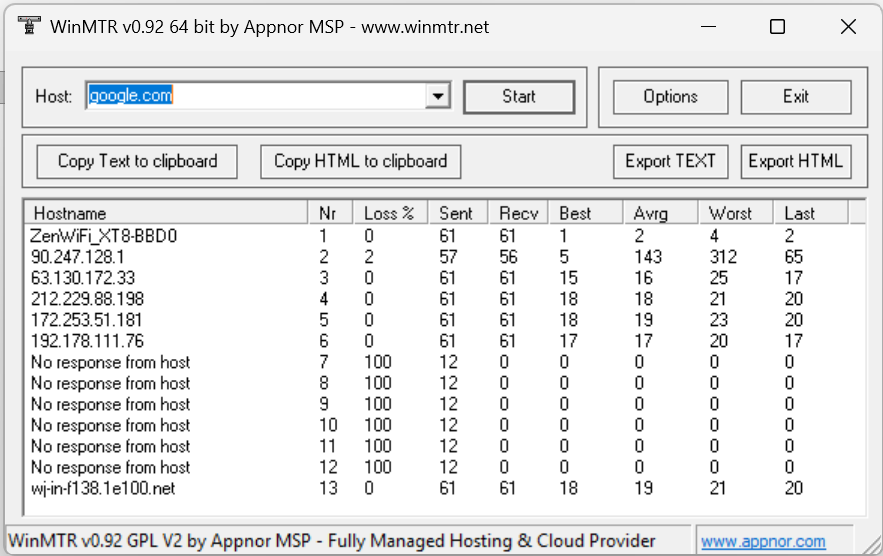Open the Options dialog
The image size is (883, 556).
pyautogui.click(x=670, y=97)
